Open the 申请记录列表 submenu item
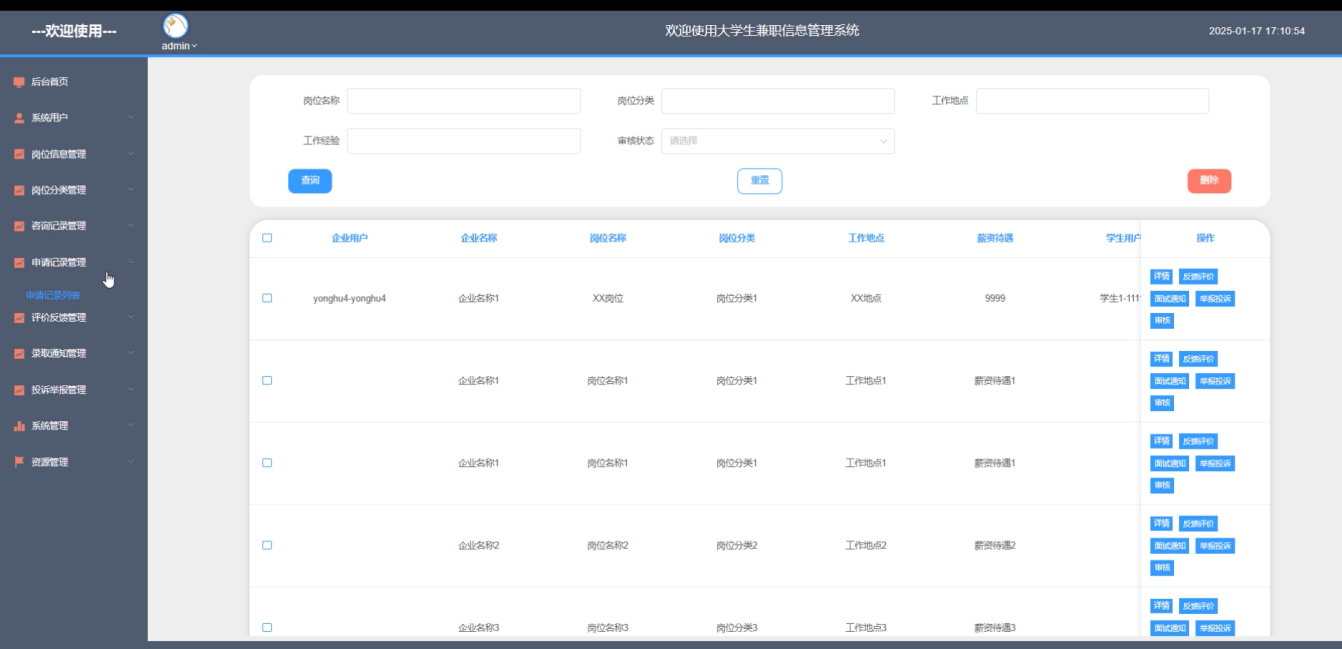This screenshot has width=1342, height=649. 53,296
